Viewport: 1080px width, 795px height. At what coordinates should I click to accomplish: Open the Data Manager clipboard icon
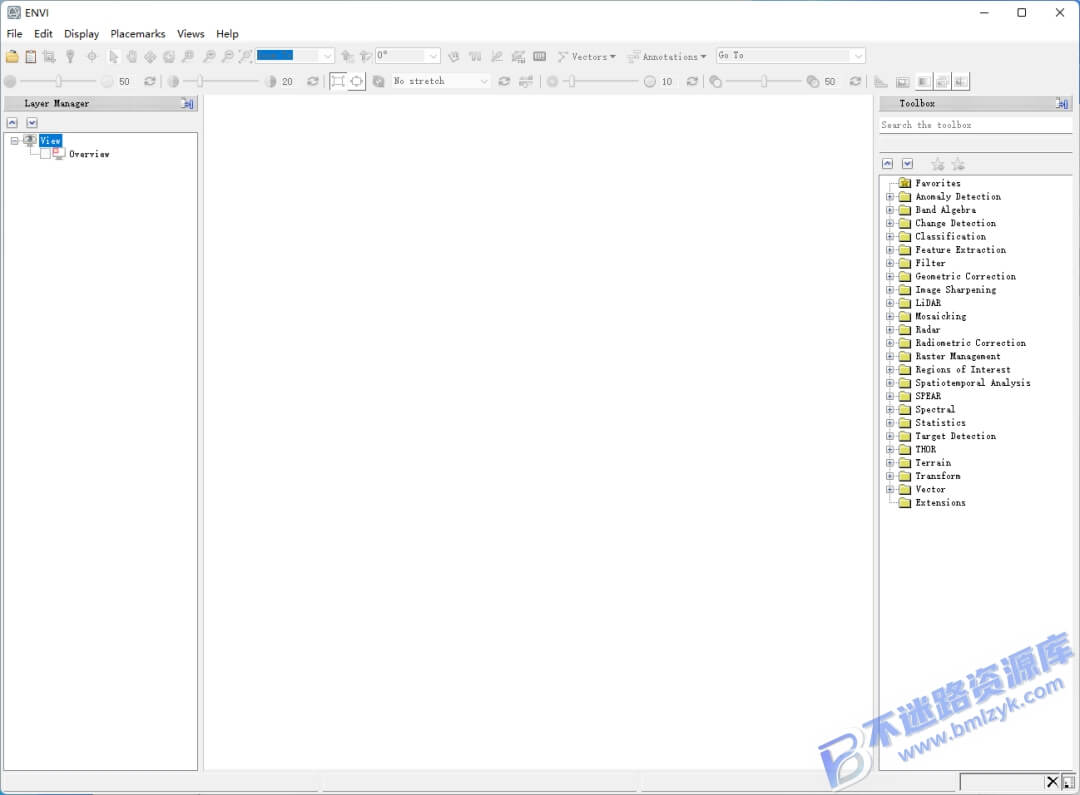[31, 56]
